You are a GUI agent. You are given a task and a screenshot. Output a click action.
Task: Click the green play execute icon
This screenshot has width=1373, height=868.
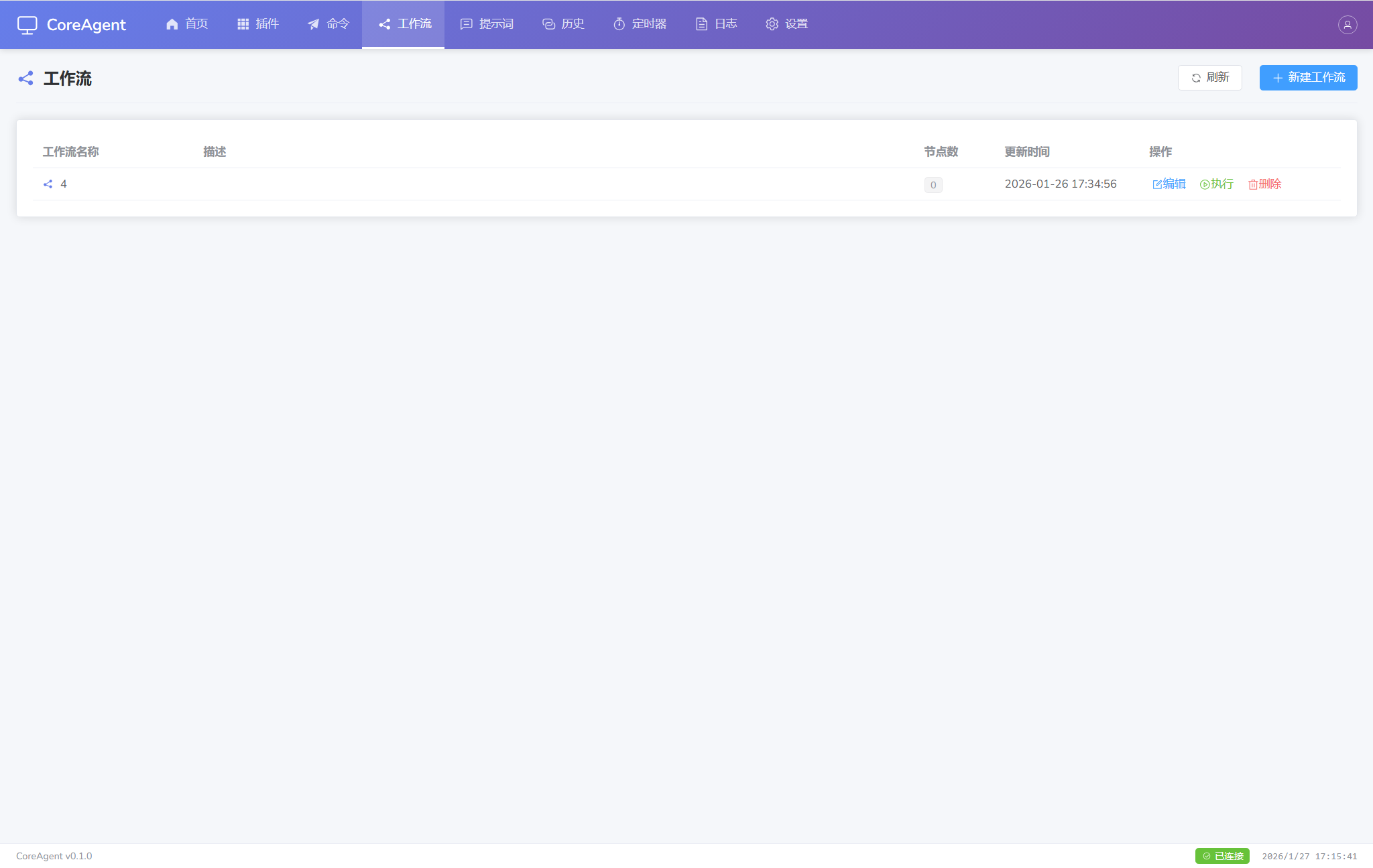(x=1205, y=184)
